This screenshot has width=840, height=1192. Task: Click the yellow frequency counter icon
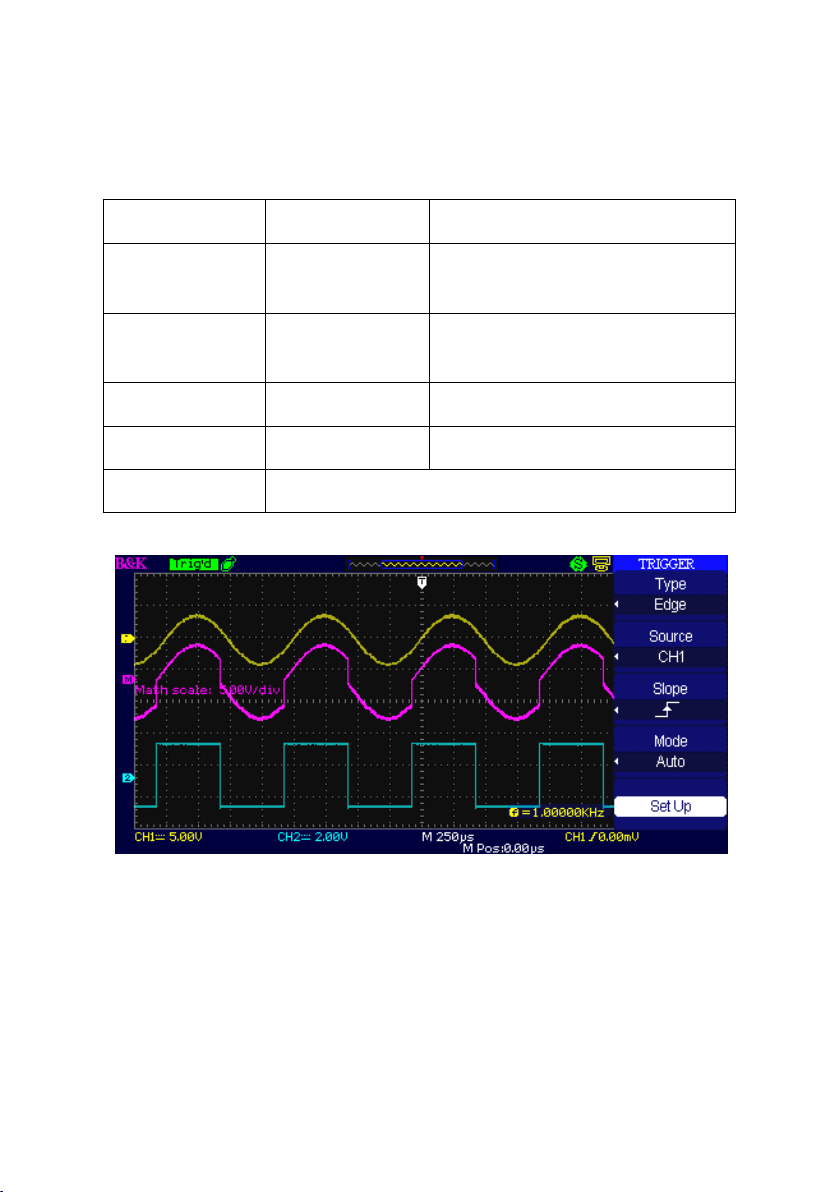click(x=514, y=813)
